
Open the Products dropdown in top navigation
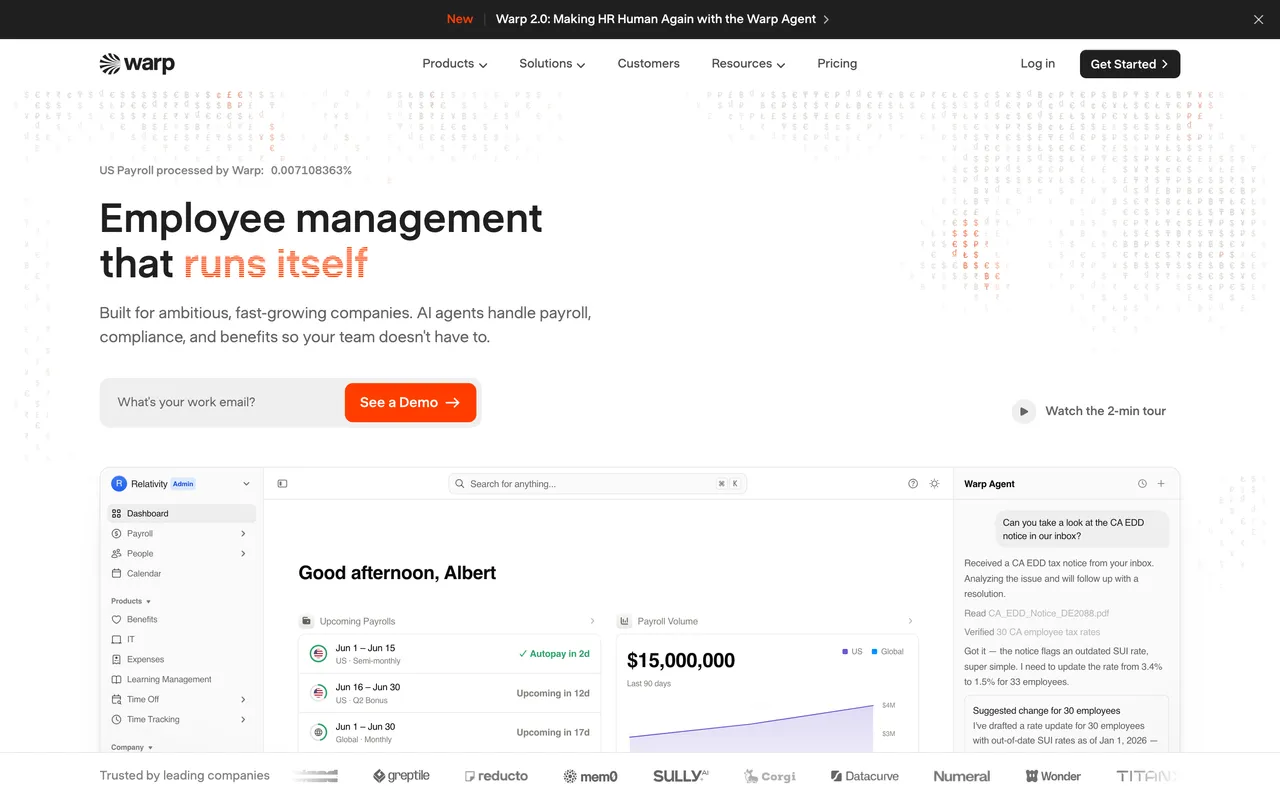[x=455, y=64]
